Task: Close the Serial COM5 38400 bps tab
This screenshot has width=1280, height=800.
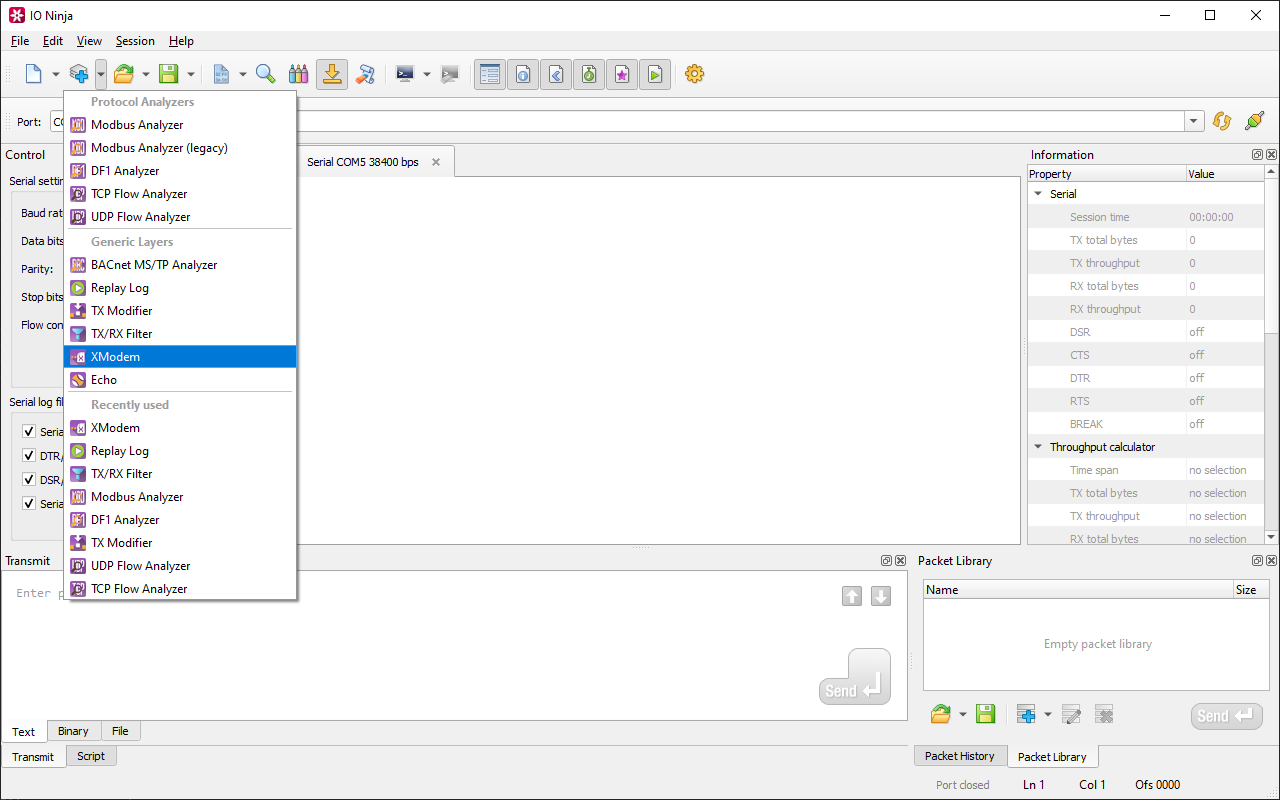Action: click(436, 162)
